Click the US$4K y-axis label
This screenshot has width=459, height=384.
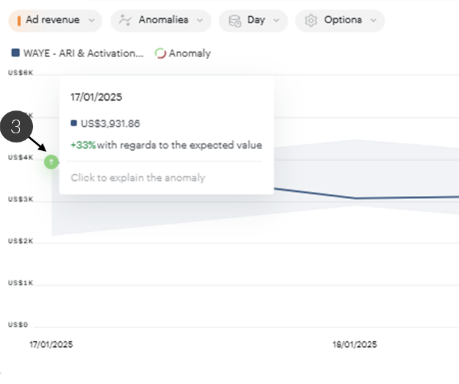coord(21,157)
